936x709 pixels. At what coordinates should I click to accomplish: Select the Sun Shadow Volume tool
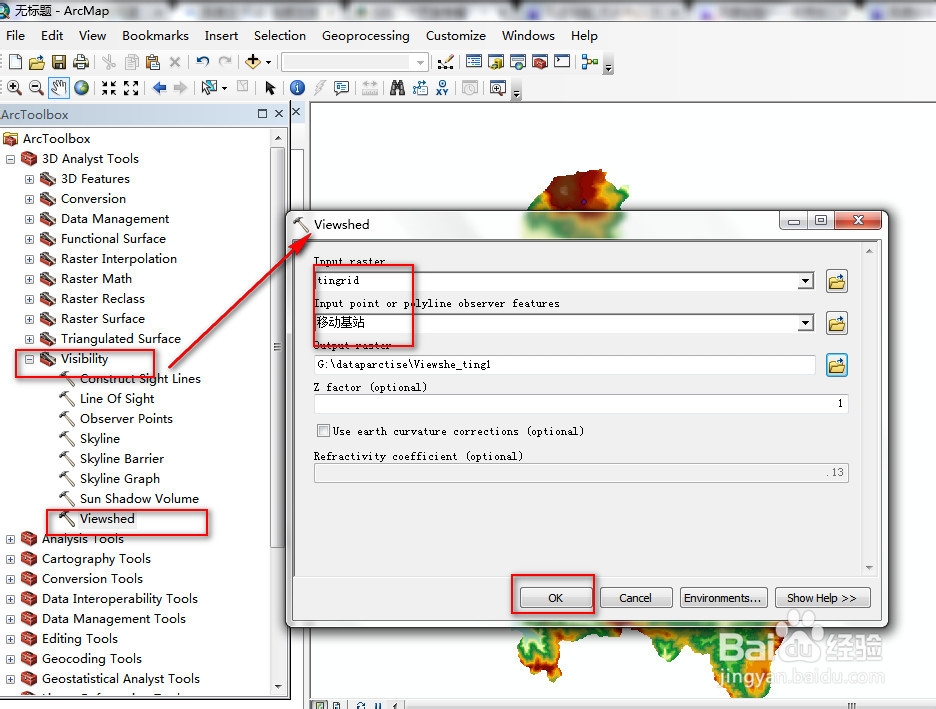[x=139, y=498]
